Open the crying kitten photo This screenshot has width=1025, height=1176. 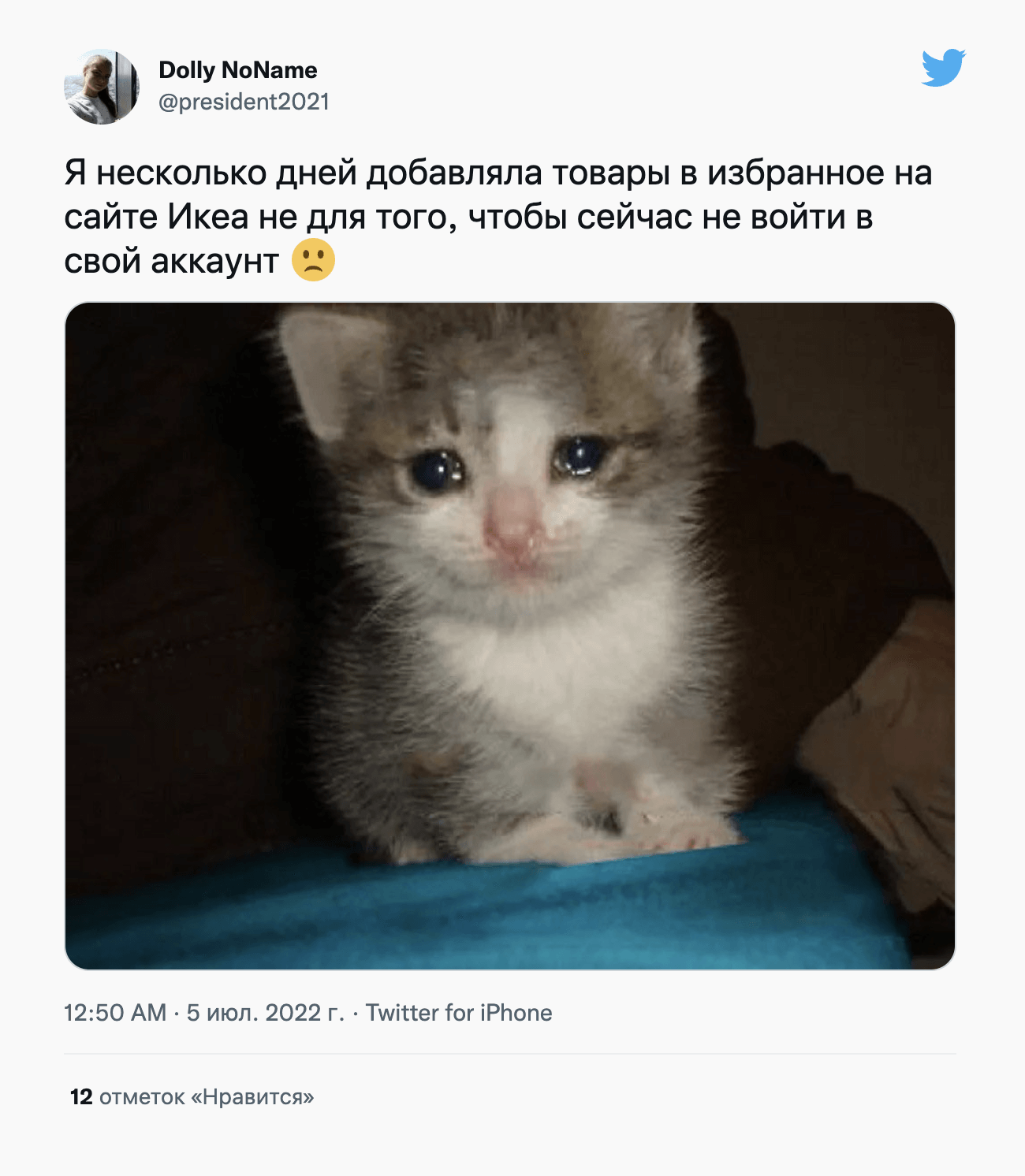click(x=510, y=636)
